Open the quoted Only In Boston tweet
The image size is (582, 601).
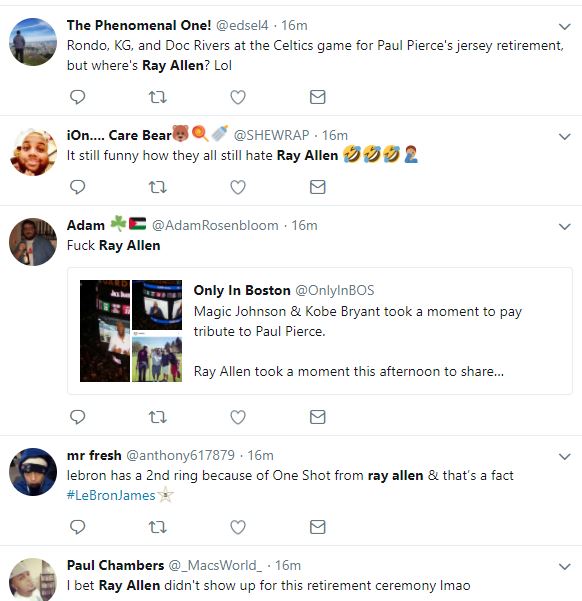[320, 331]
